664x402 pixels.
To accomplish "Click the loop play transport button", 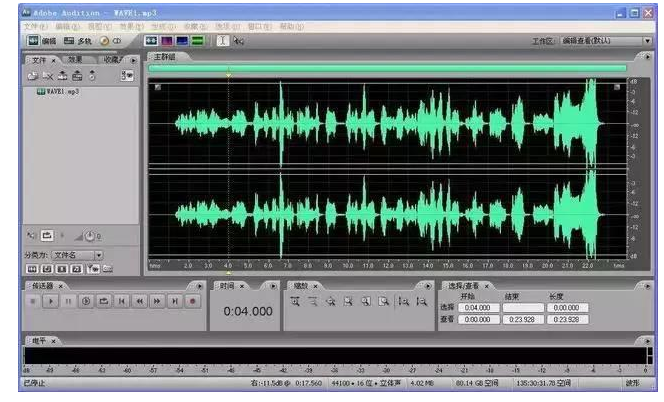I will click(x=104, y=301).
